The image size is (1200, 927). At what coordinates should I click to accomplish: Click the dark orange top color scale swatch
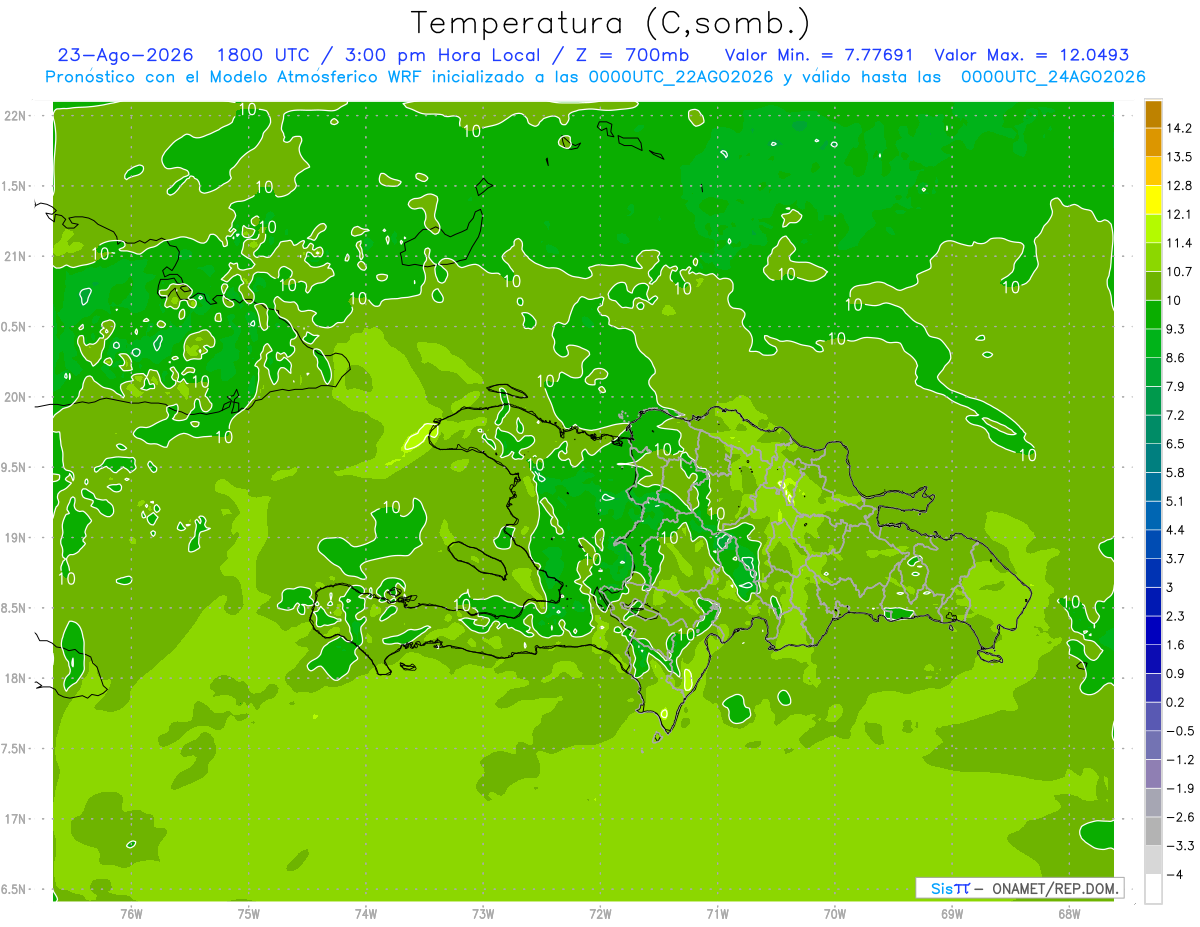point(1153,114)
